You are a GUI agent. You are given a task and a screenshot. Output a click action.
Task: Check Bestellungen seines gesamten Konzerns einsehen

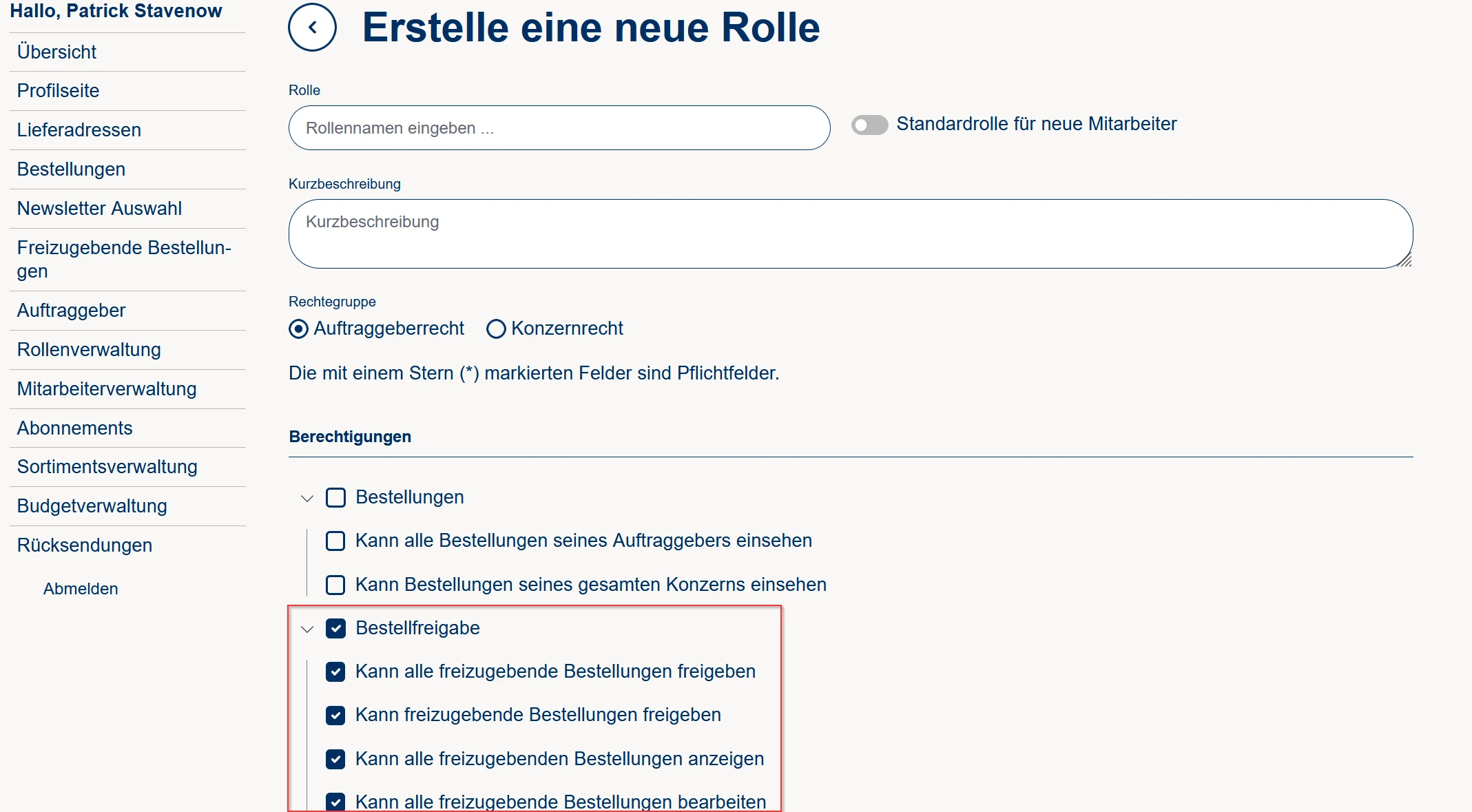click(x=335, y=585)
